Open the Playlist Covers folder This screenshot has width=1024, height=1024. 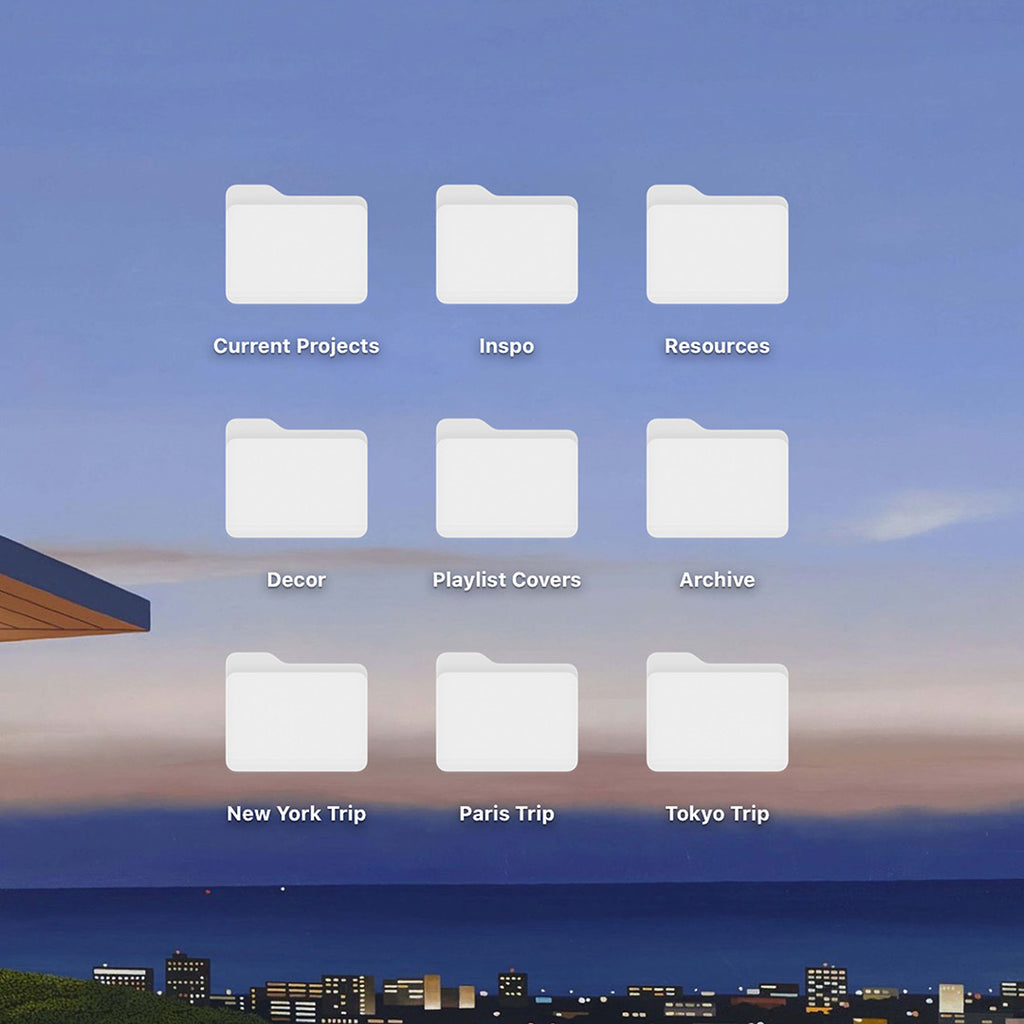point(506,482)
